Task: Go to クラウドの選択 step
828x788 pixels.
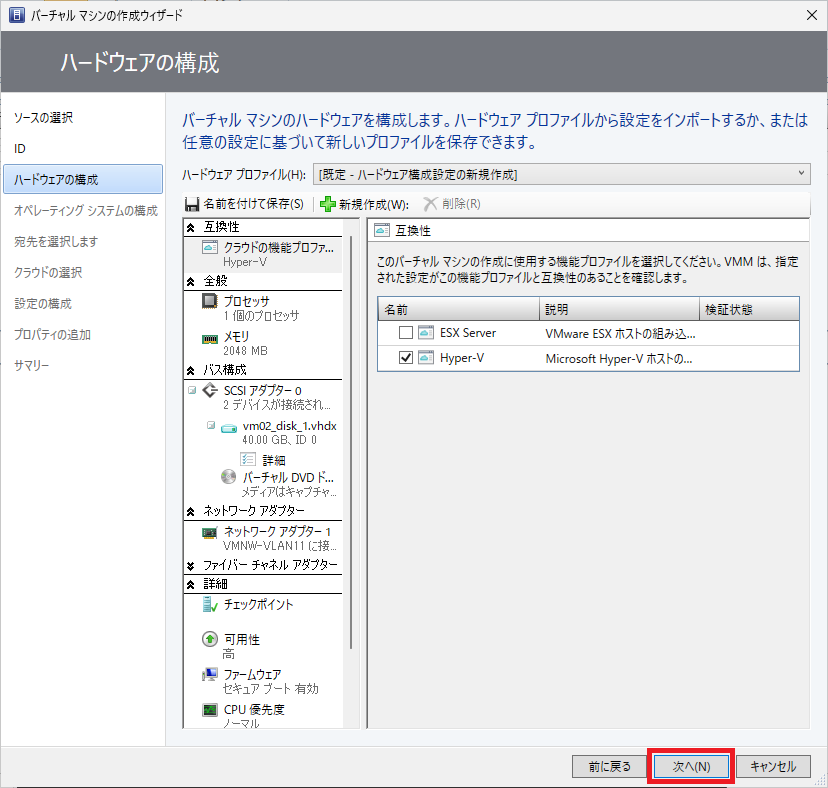Action: 48,273
